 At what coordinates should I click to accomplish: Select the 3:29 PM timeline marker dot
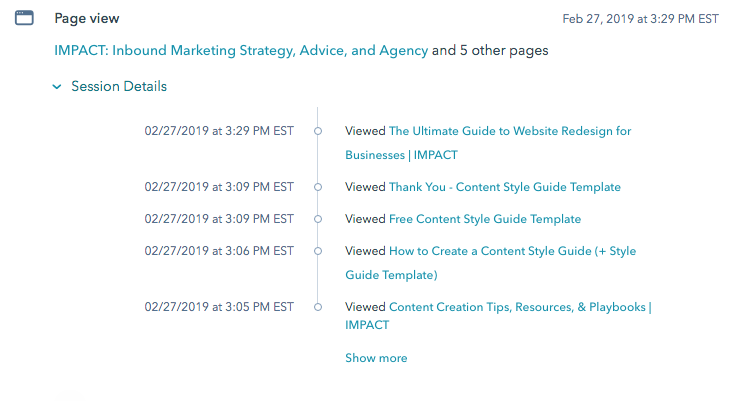318,131
